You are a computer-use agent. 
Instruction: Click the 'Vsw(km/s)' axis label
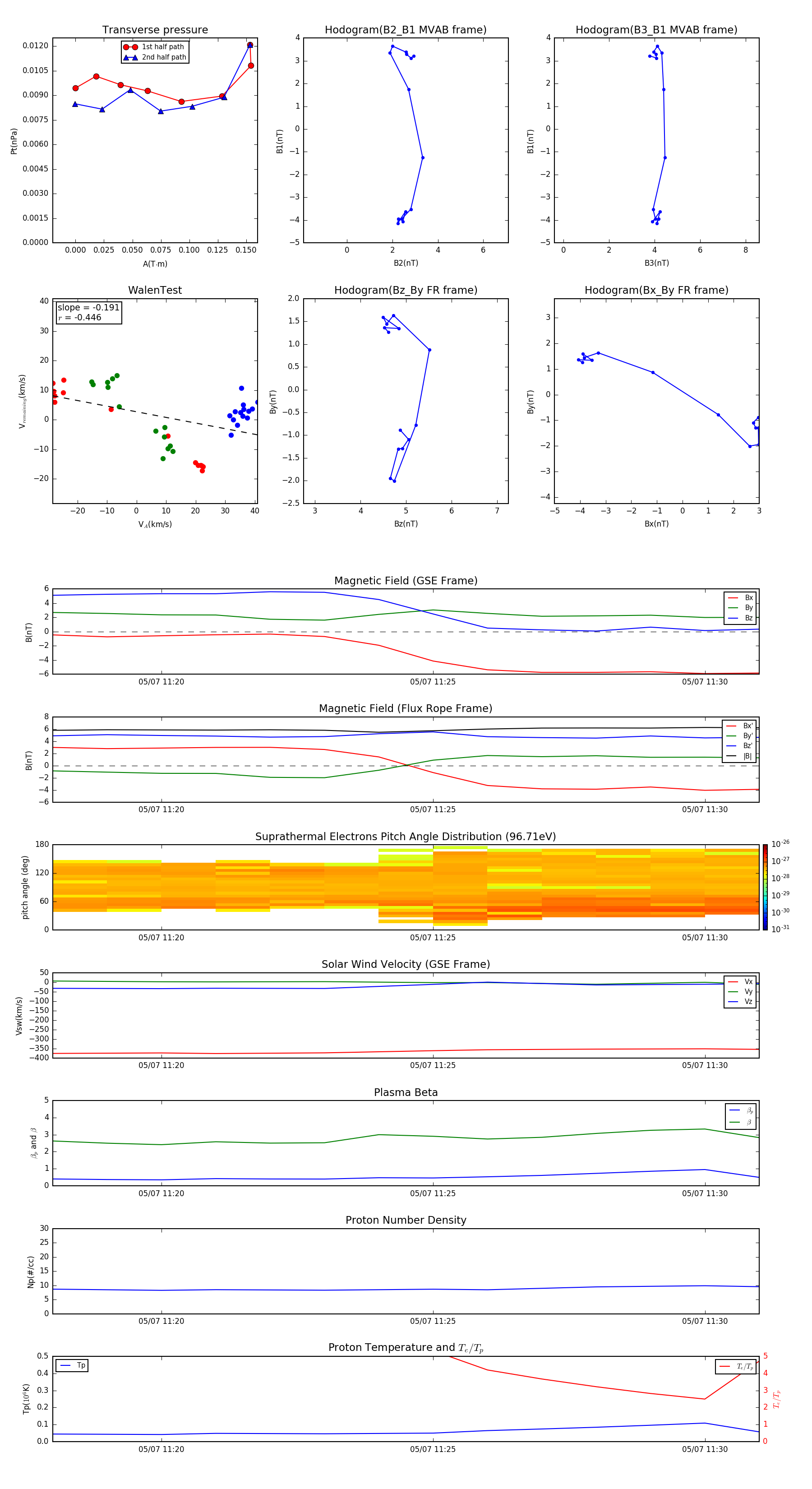coord(18,1016)
